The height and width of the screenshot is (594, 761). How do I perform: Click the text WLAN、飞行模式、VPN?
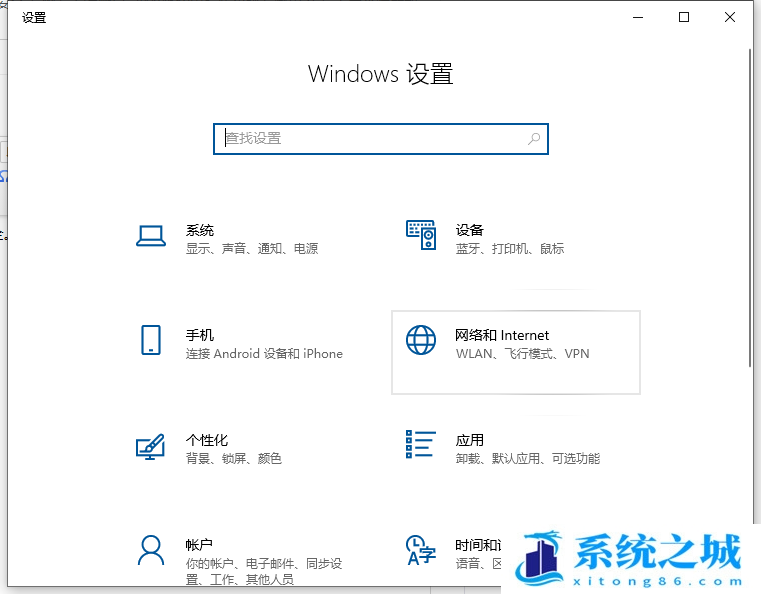522,353
